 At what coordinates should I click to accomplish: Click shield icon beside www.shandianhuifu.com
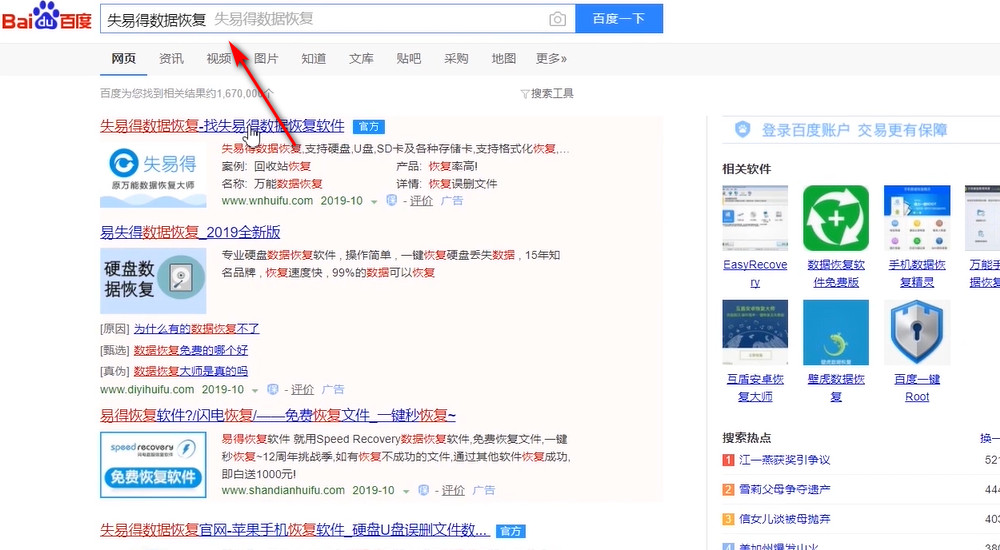coord(423,490)
